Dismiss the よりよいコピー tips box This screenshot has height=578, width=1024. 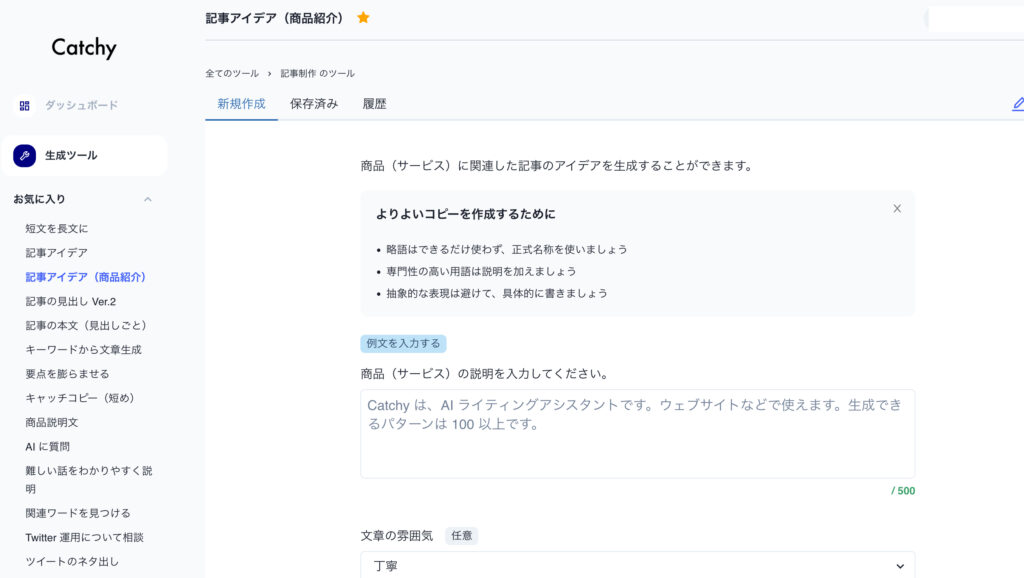(896, 209)
